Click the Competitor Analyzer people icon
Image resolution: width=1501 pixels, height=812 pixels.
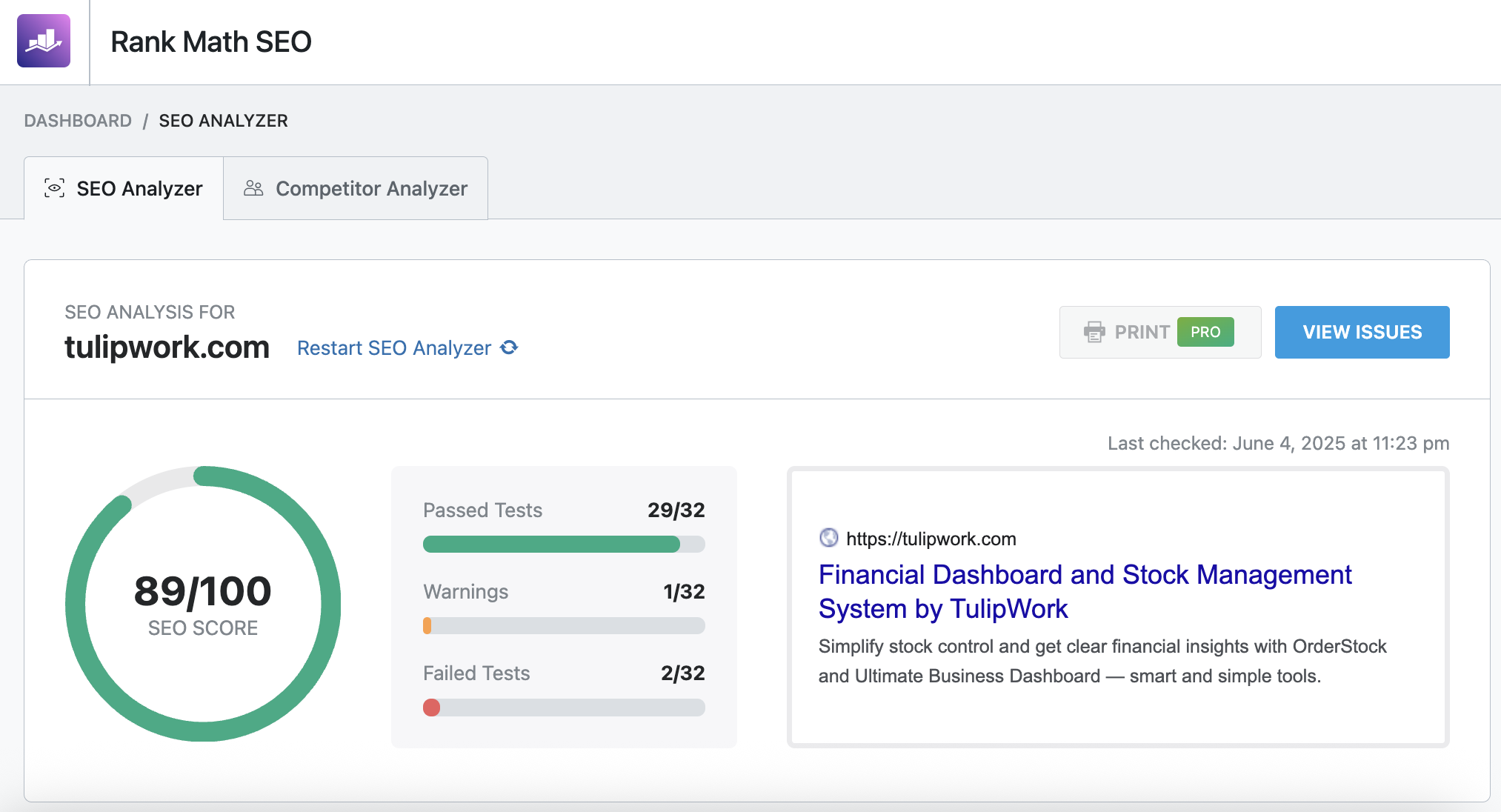(253, 188)
